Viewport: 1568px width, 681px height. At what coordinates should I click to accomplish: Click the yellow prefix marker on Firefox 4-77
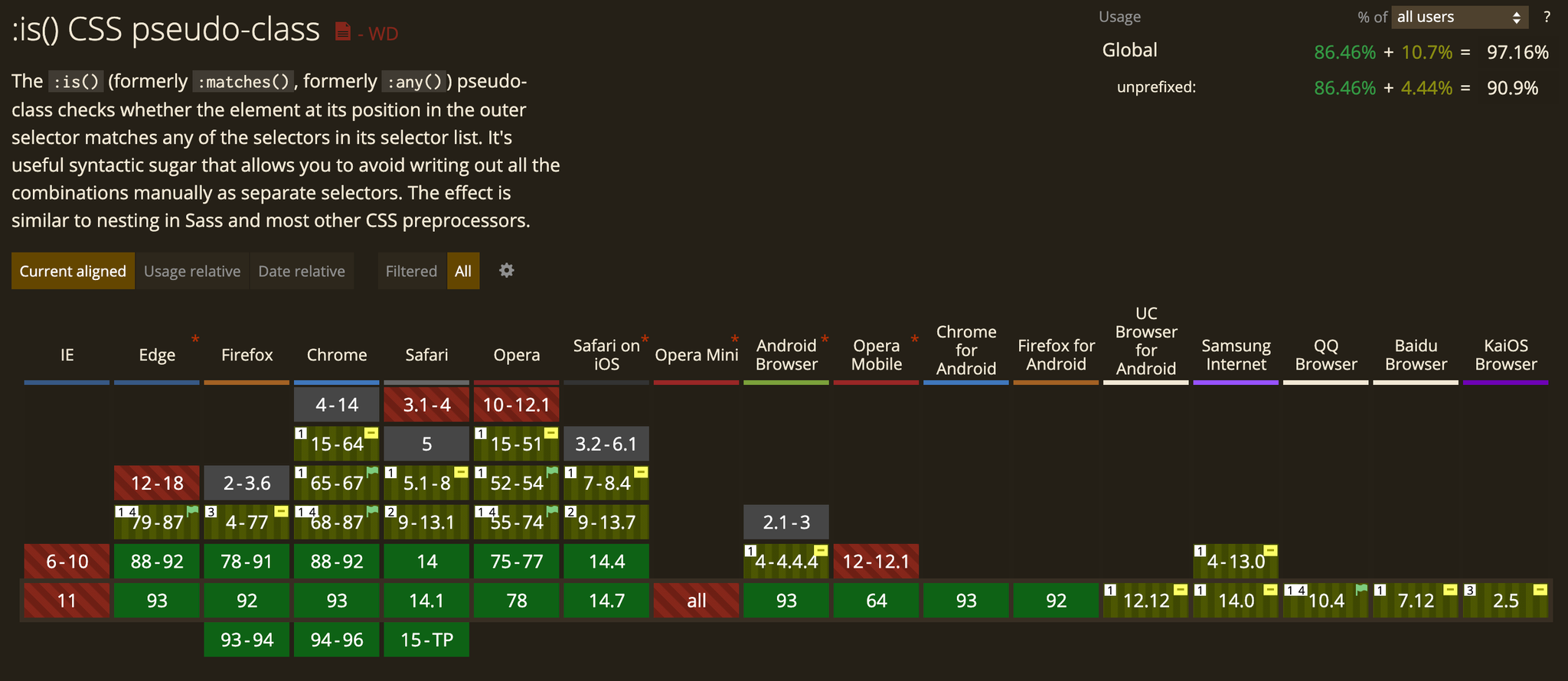[x=281, y=511]
